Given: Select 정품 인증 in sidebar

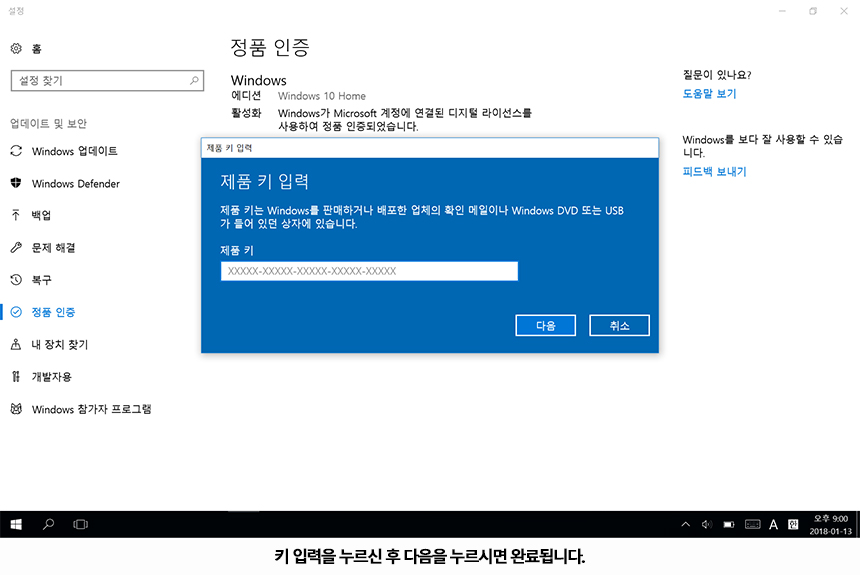Looking at the screenshot, I should [x=53, y=312].
